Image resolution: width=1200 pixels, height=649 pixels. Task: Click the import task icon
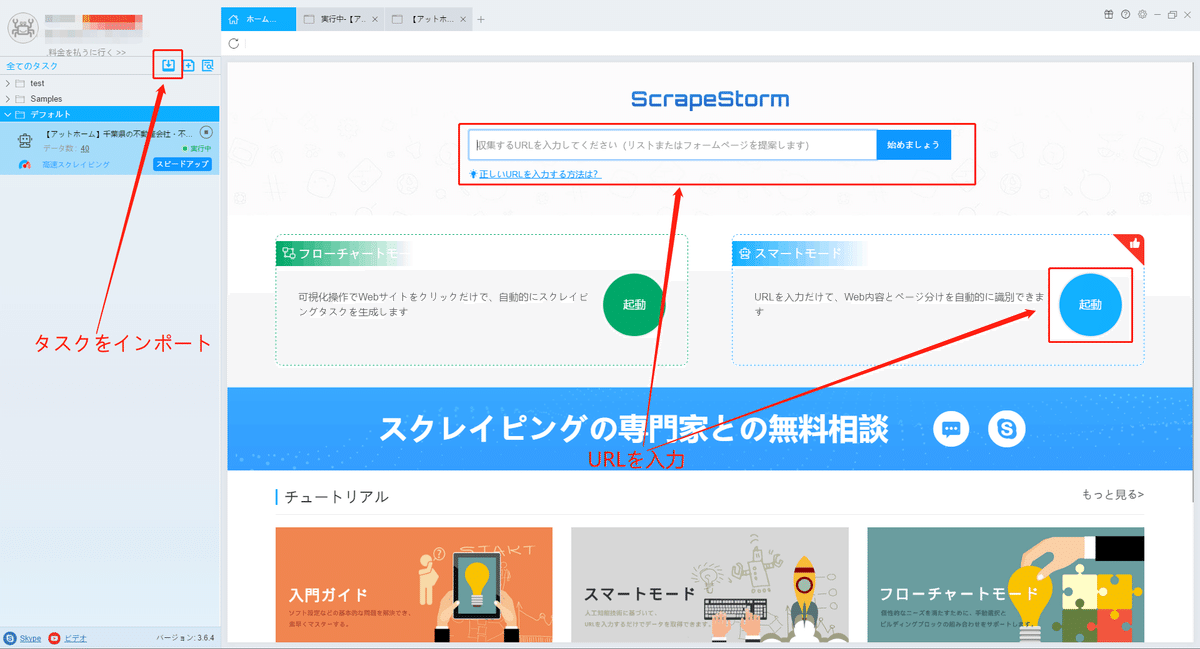pyautogui.click(x=167, y=64)
